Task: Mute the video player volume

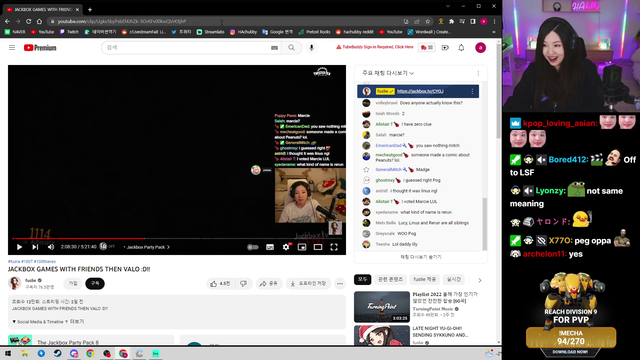Action: [51, 247]
